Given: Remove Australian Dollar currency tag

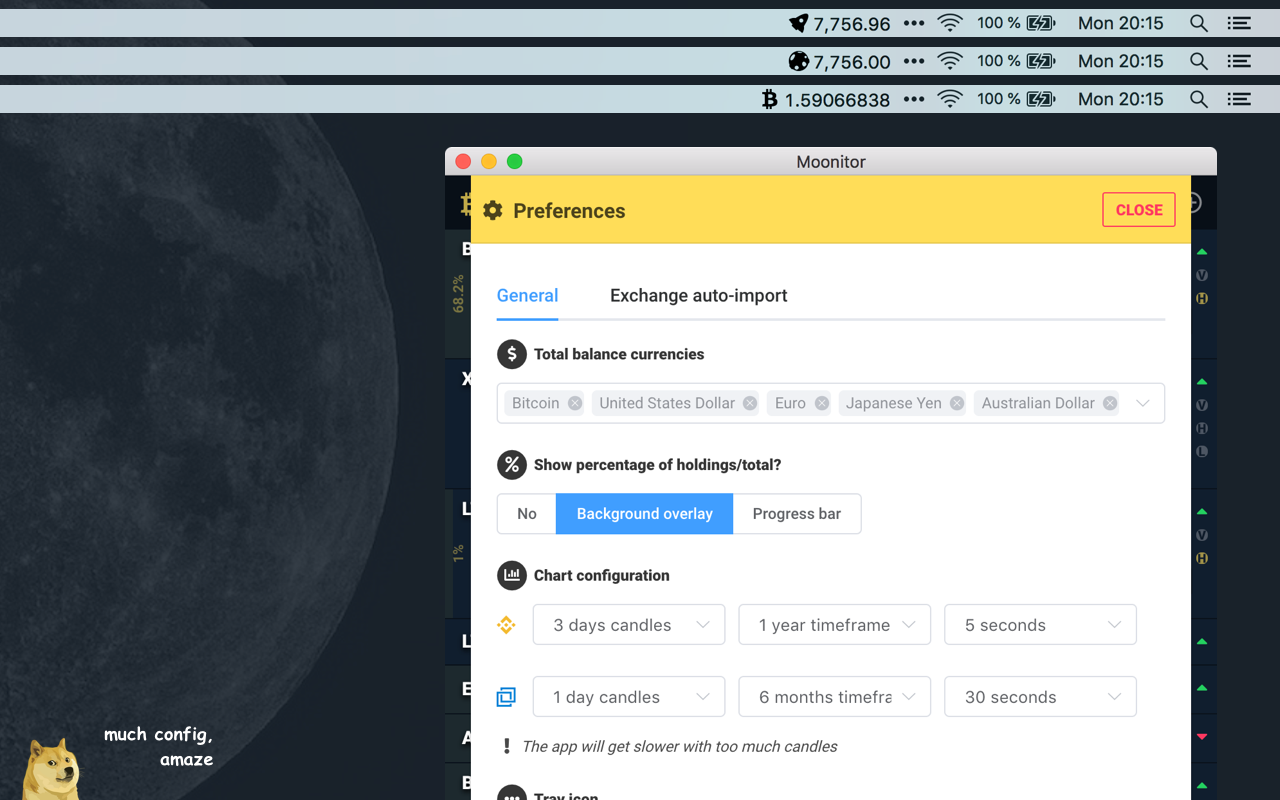Looking at the screenshot, I should point(1110,403).
